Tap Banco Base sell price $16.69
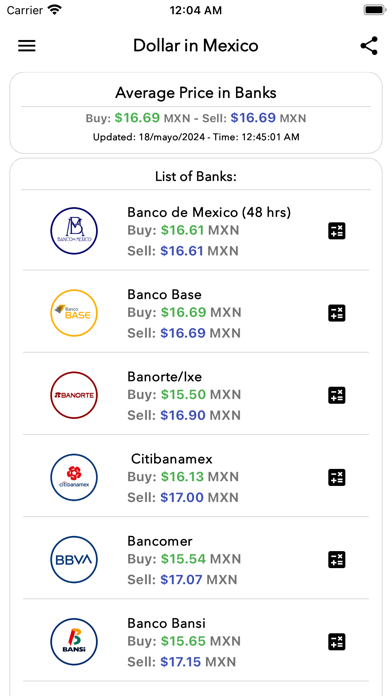Screen dimensions: 392x696 coord(183,333)
